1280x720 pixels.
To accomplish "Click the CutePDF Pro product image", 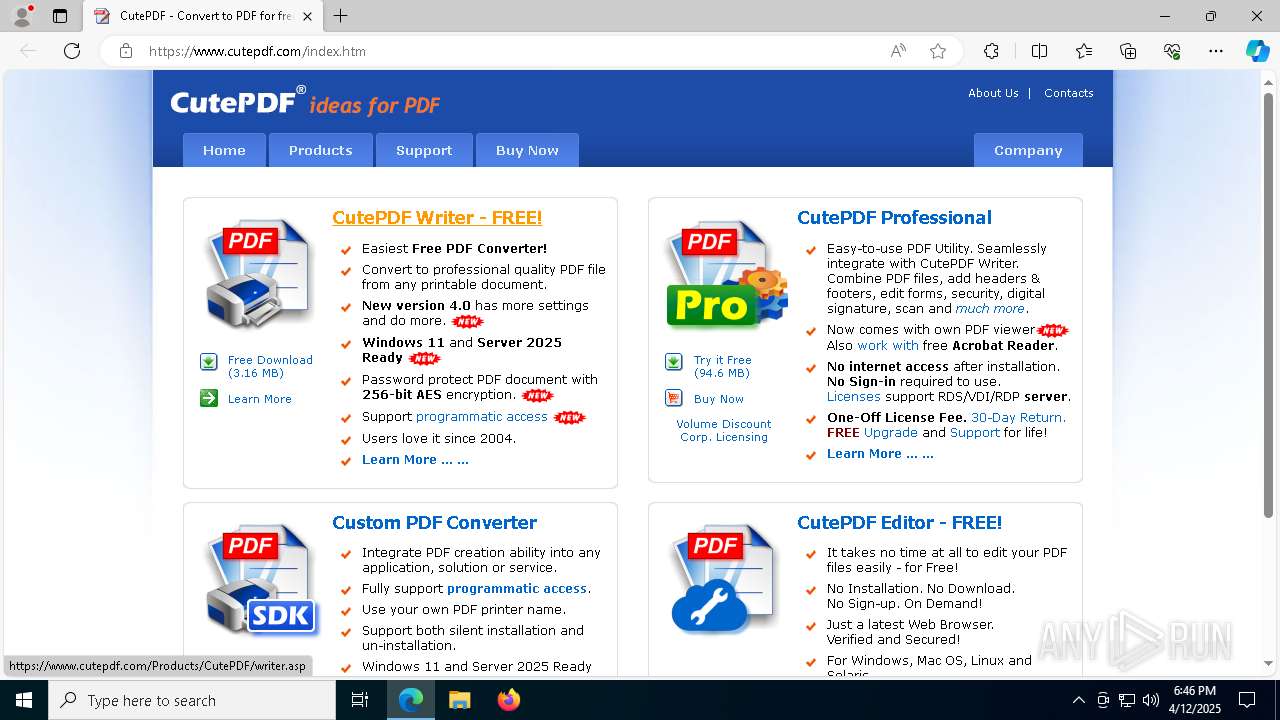I will coord(726,275).
